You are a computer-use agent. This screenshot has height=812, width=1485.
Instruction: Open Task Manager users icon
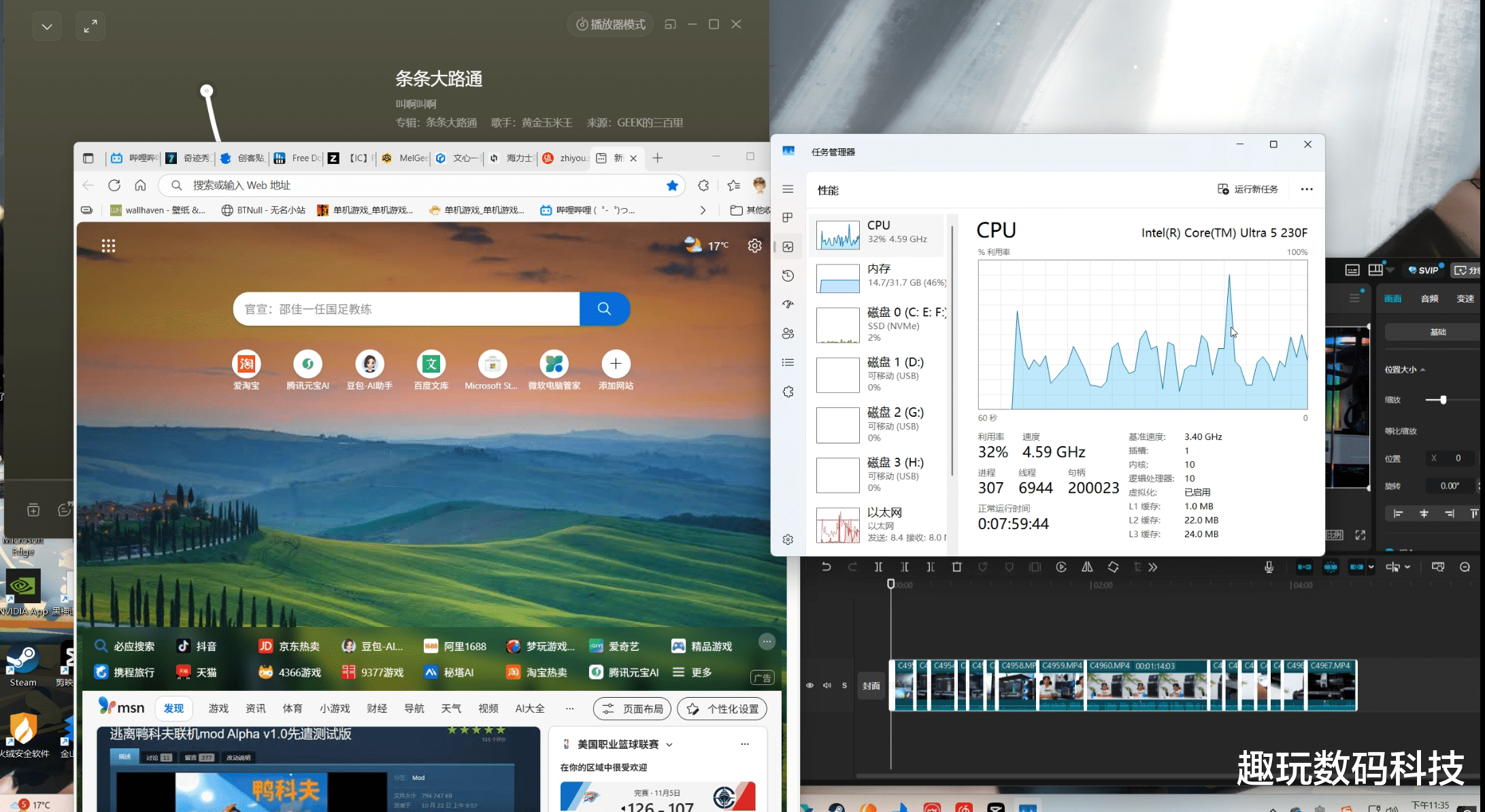pyautogui.click(x=788, y=333)
